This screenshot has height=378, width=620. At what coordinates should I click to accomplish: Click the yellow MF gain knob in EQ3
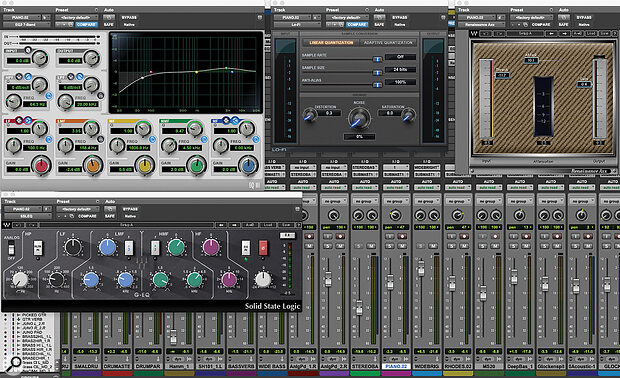coord(145,165)
